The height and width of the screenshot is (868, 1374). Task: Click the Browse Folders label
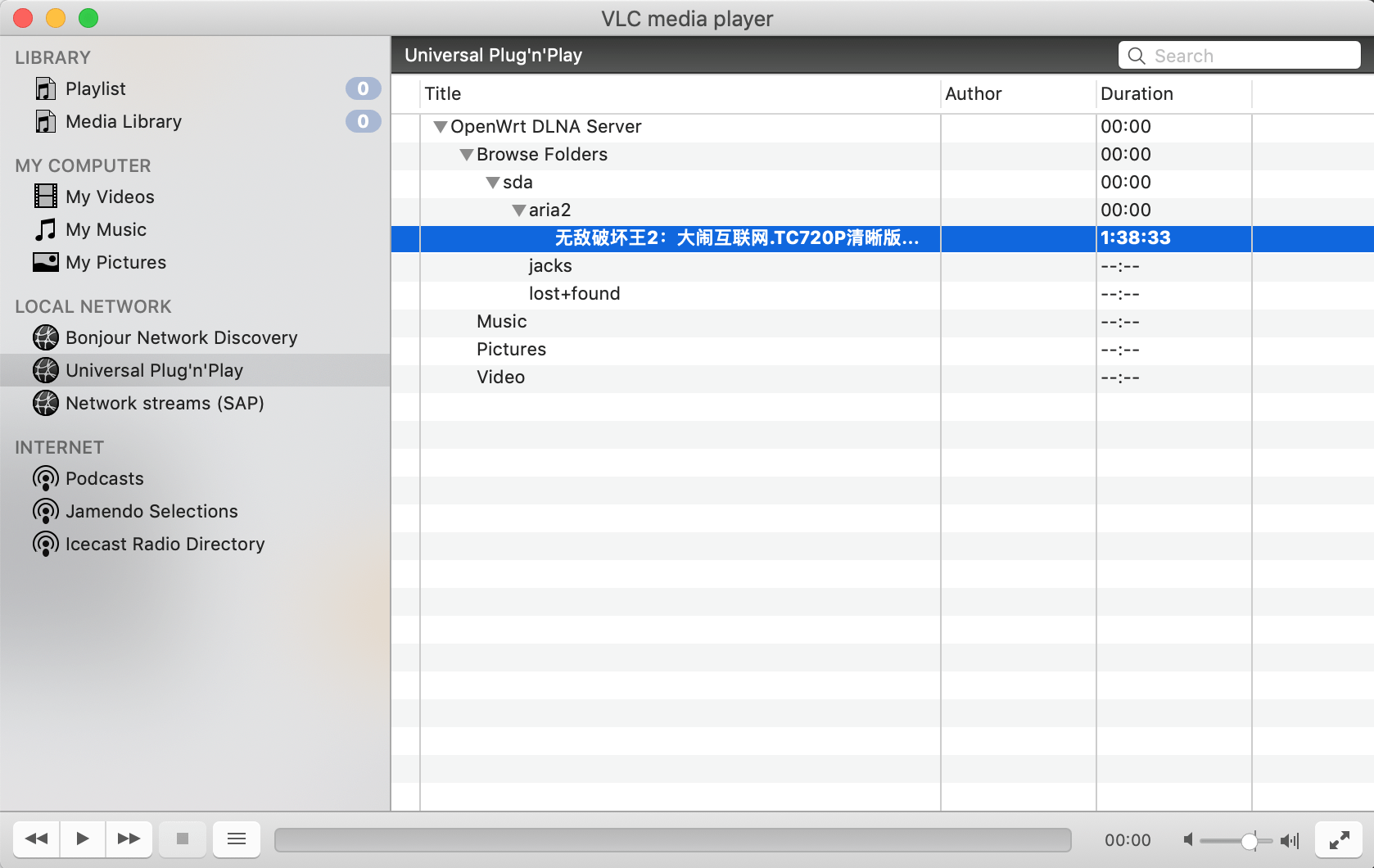(542, 155)
